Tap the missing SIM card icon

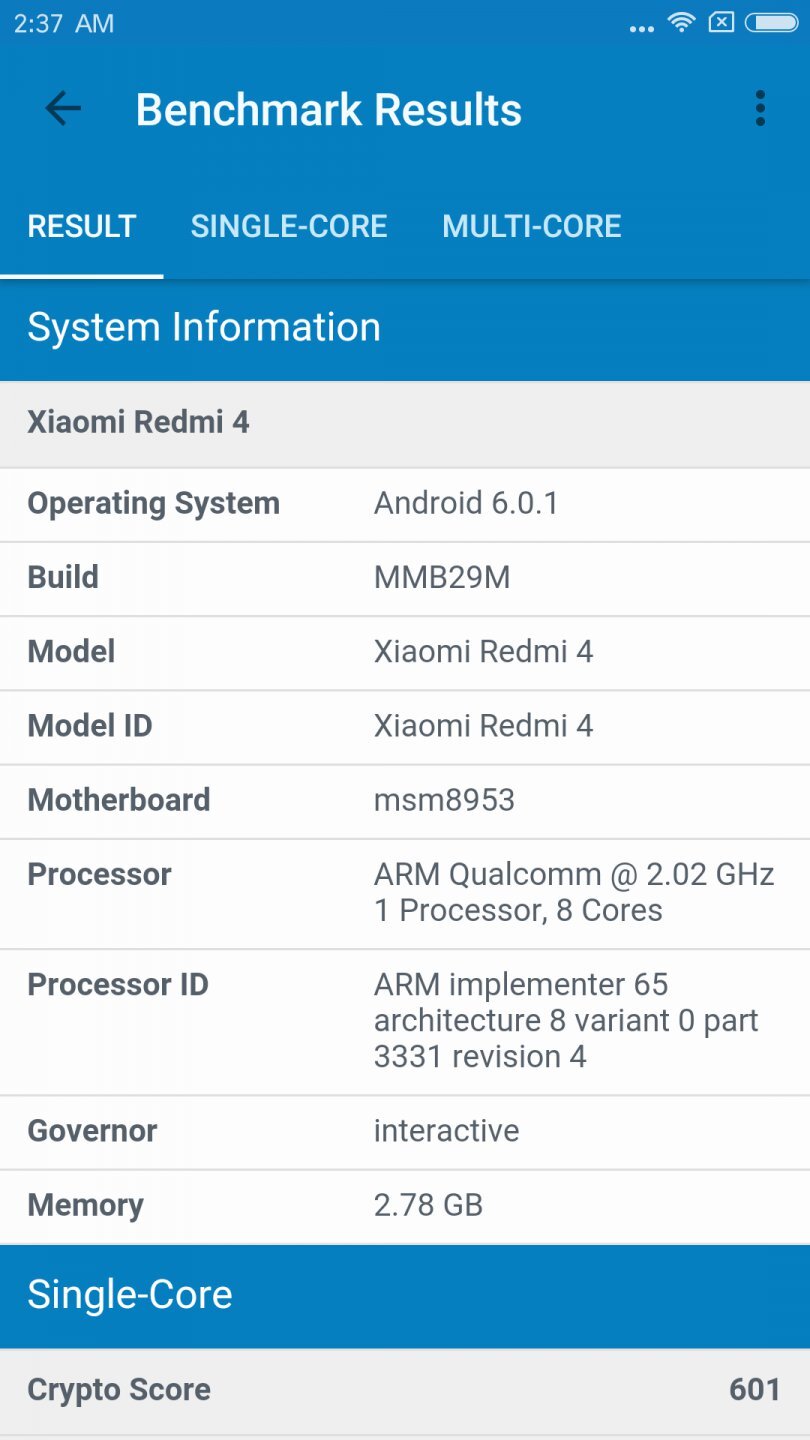(722, 22)
